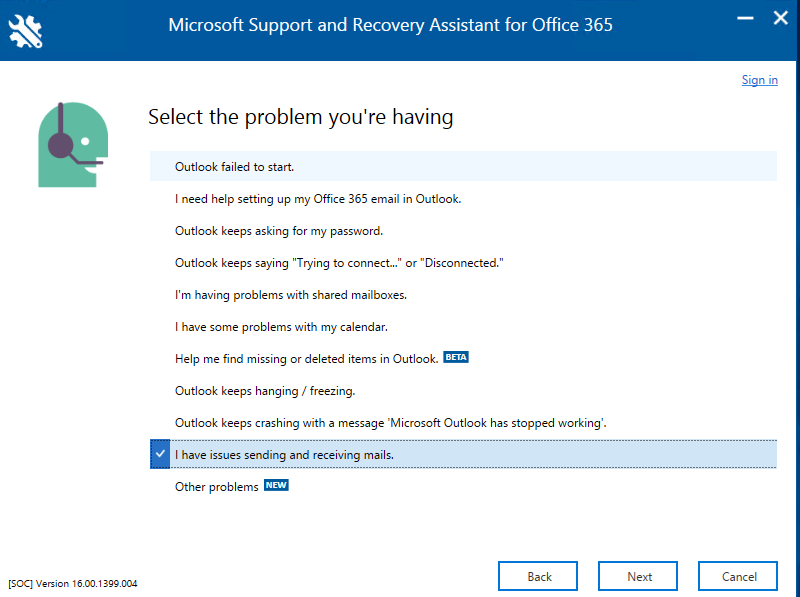This screenshot has height=597, width=800.
Task: Choose 'I have some problems with my calendar'
Action: (x=463, y=327)
